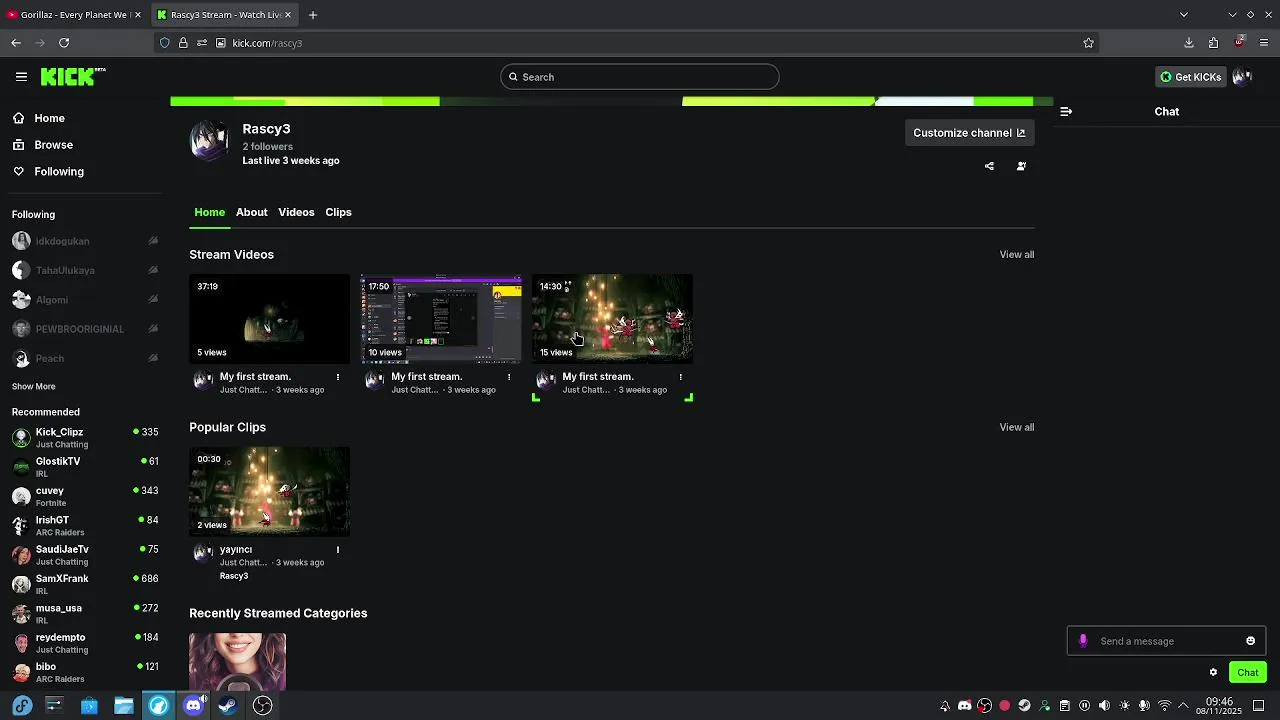Select the About channel tab
Image resolution: width=1280 pixels, height=720 pixels.
[252, 212]
